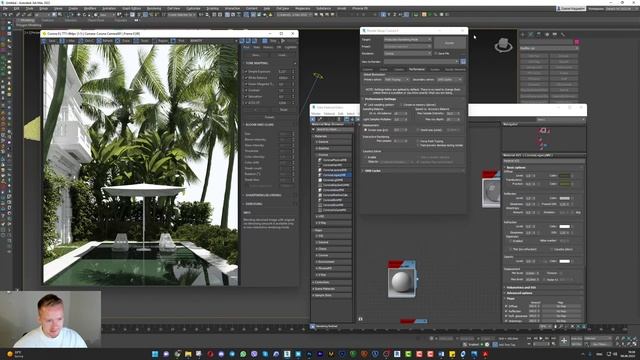Select CoronaLegacyMtl in the material browser
This screenshot has height=360, width=640.
tap(335, 175)
